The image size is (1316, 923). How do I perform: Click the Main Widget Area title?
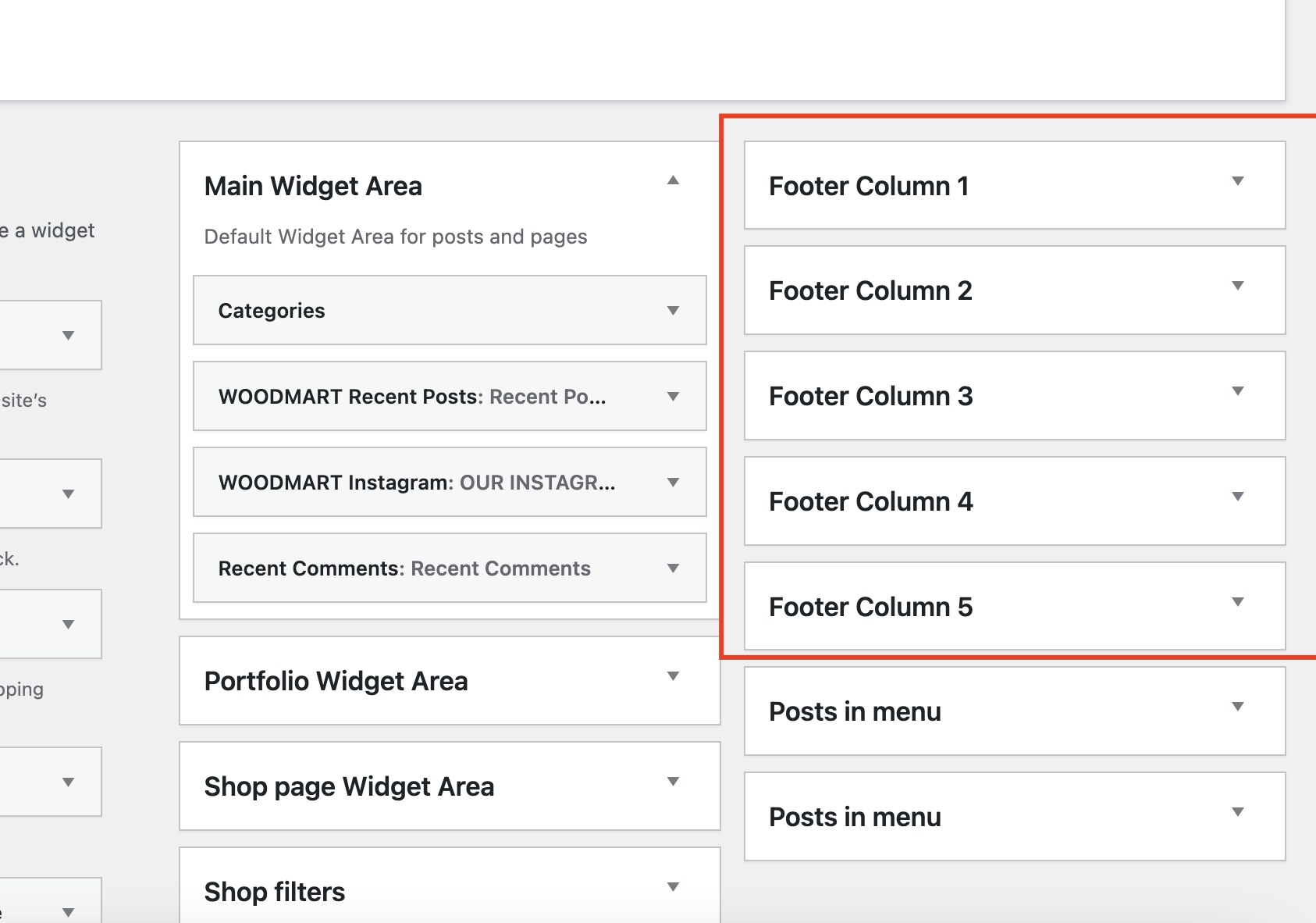pos(313,187)
